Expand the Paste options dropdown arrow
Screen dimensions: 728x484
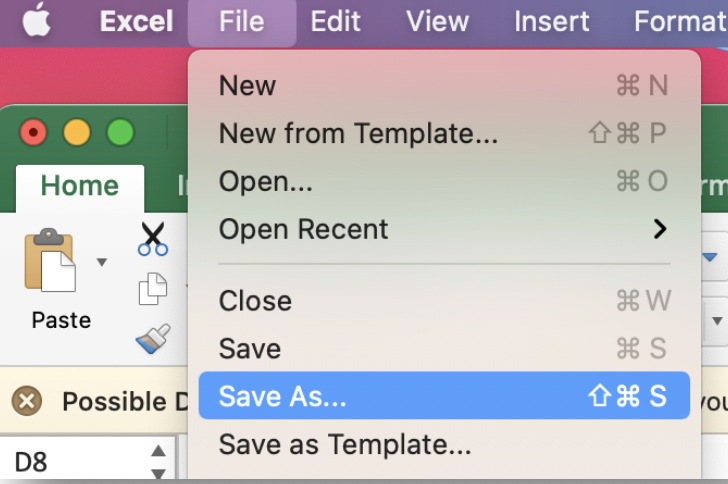click(x=101, y=263)
